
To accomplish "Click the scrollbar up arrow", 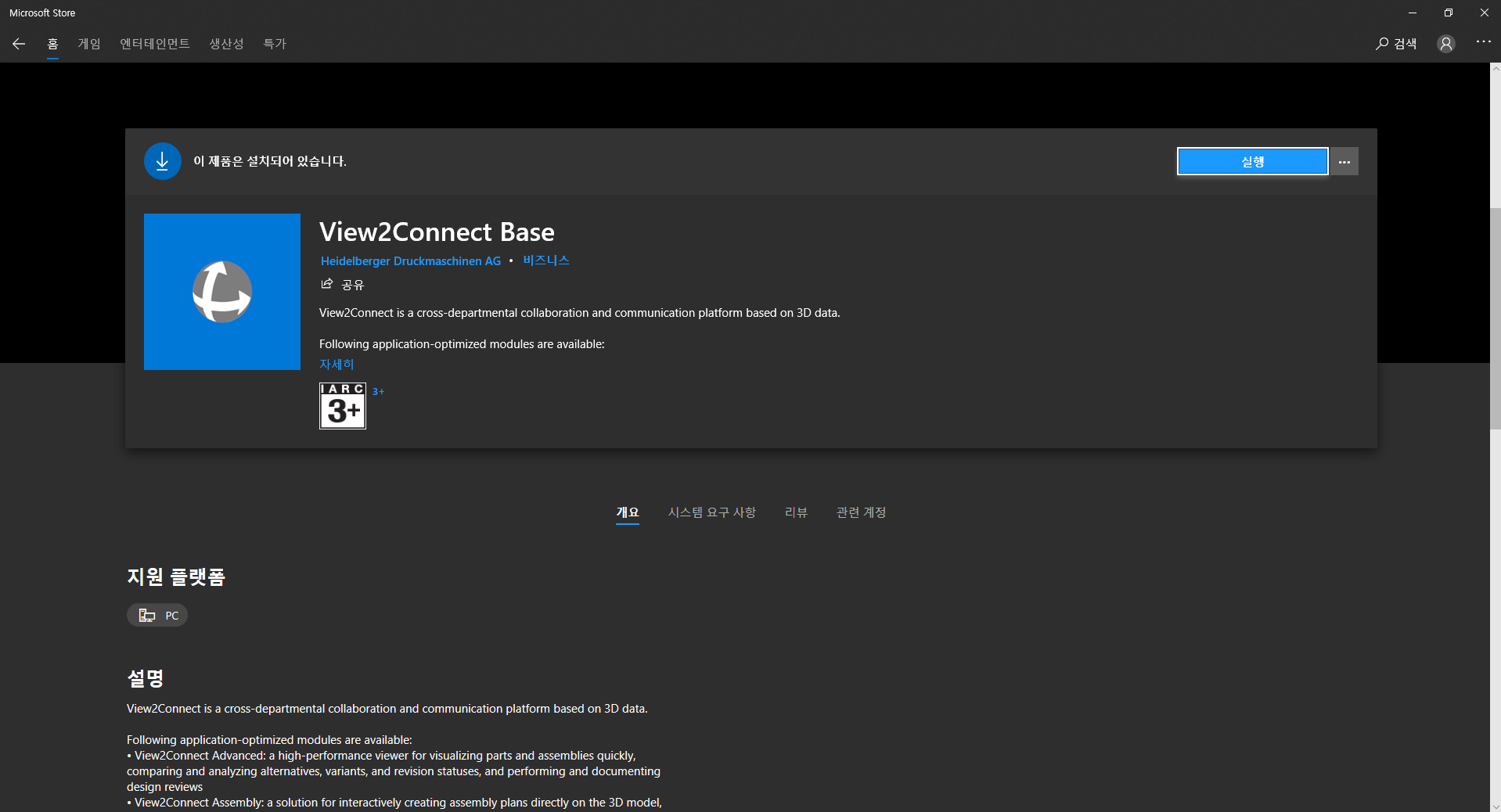I will pyautogui.click(x=1496, y=69).
